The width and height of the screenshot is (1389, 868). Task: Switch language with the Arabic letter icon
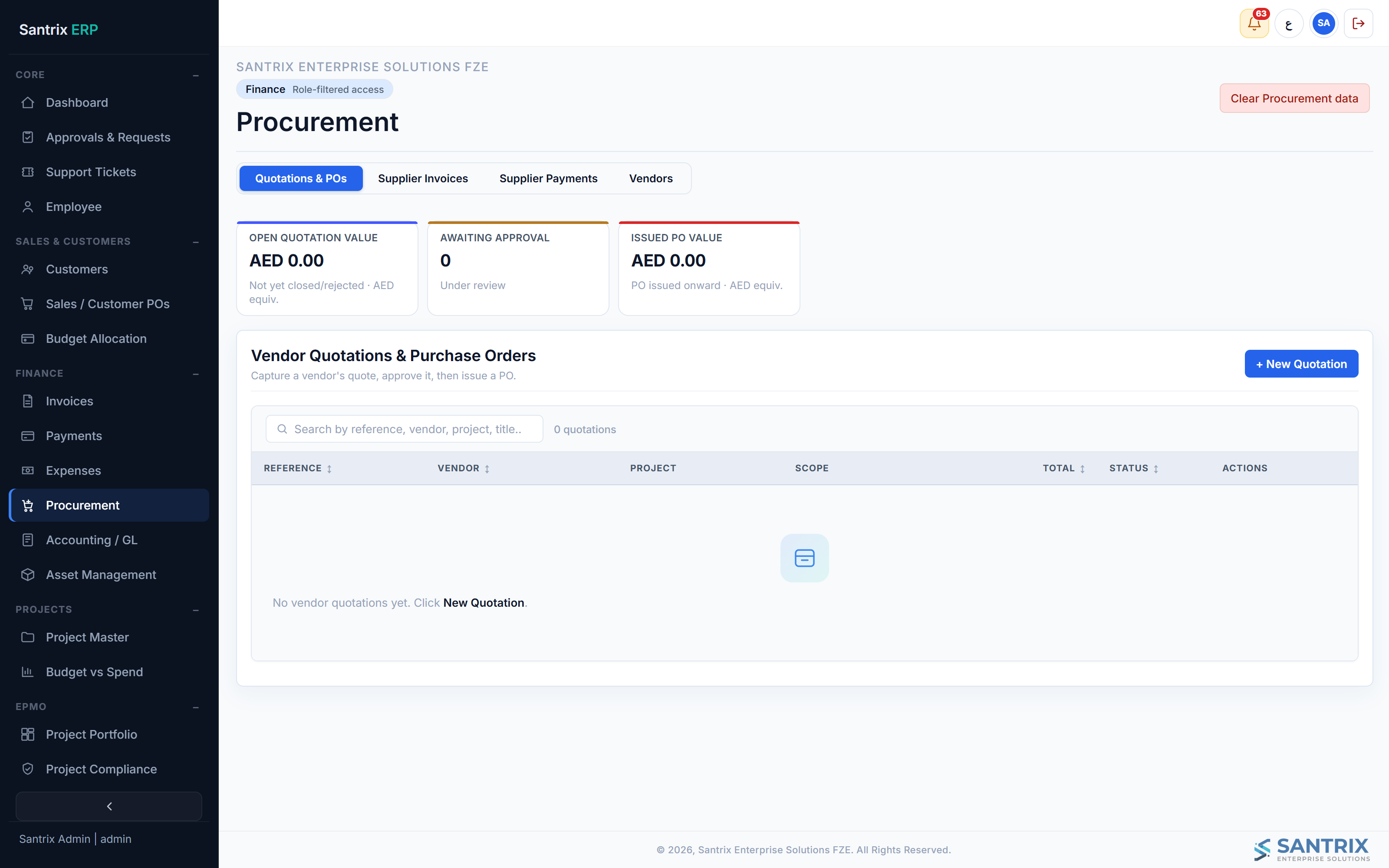click(1289, 23)
